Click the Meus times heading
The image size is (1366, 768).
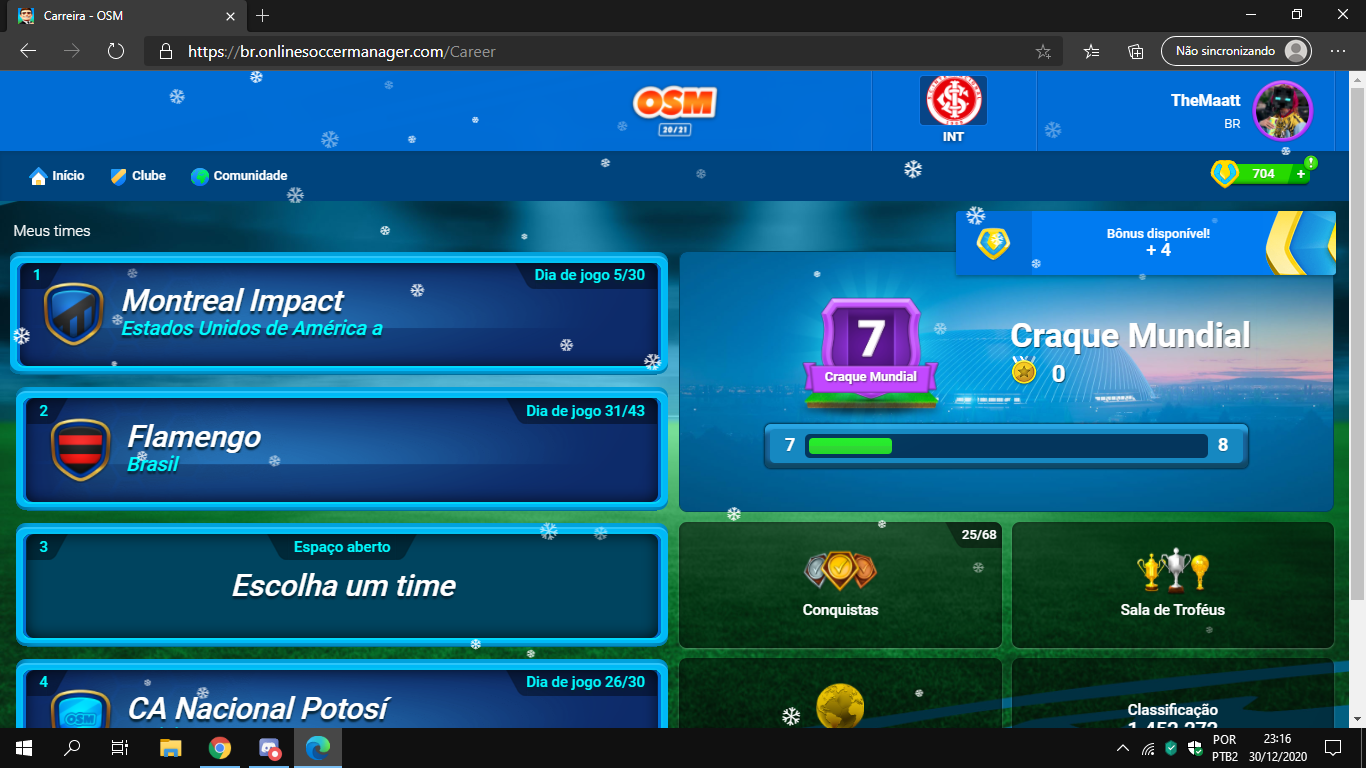(52, 231)
